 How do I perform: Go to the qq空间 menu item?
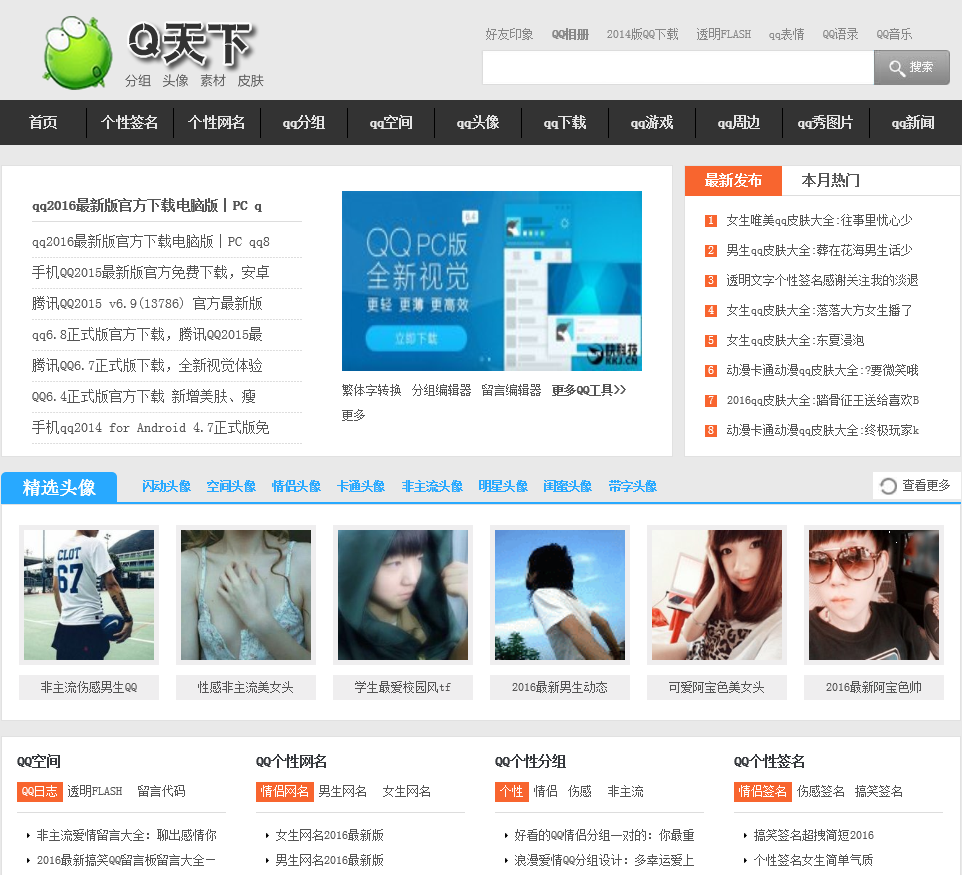(x=391, y=123)
